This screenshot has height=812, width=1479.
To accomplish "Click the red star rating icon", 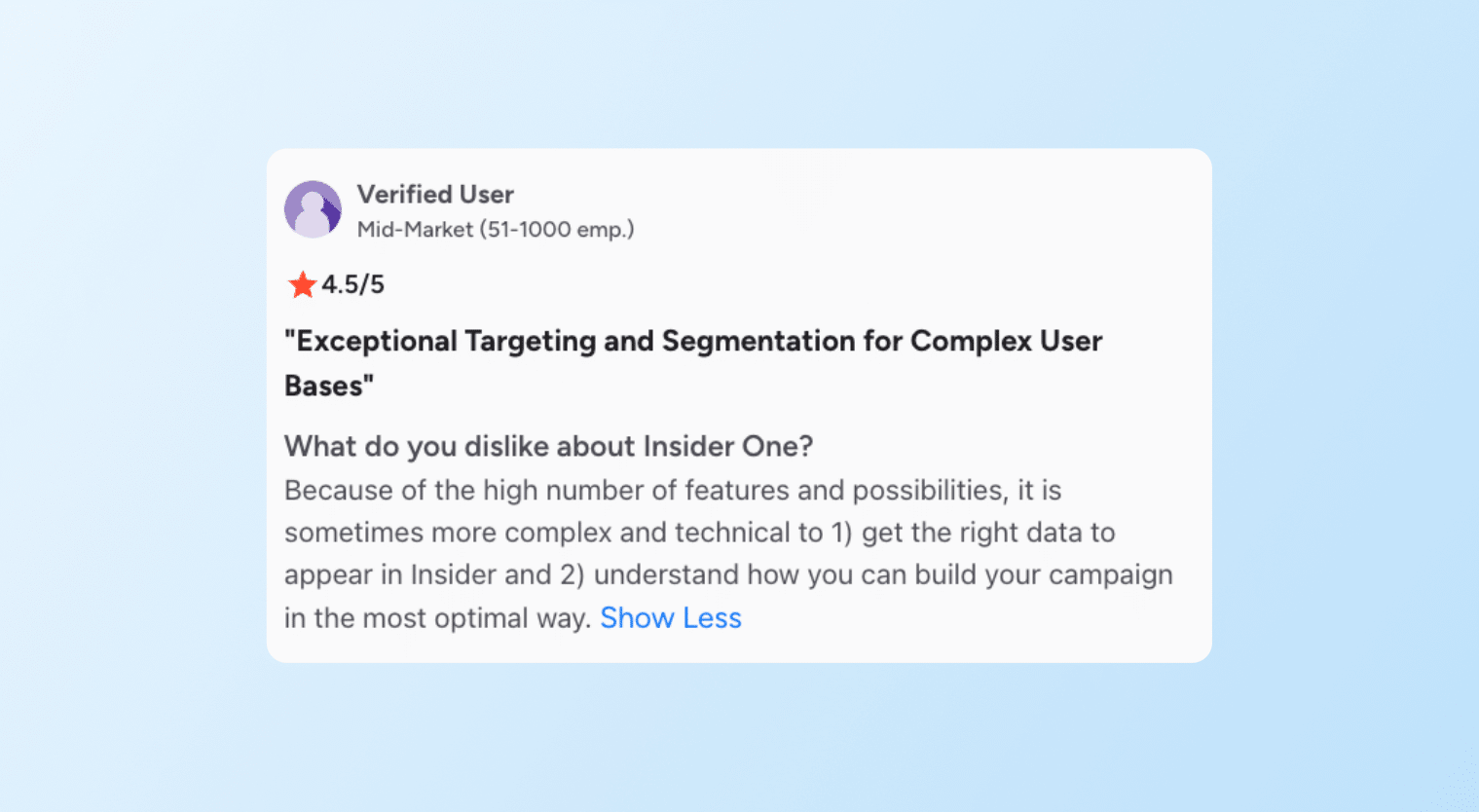I will 302,284.
